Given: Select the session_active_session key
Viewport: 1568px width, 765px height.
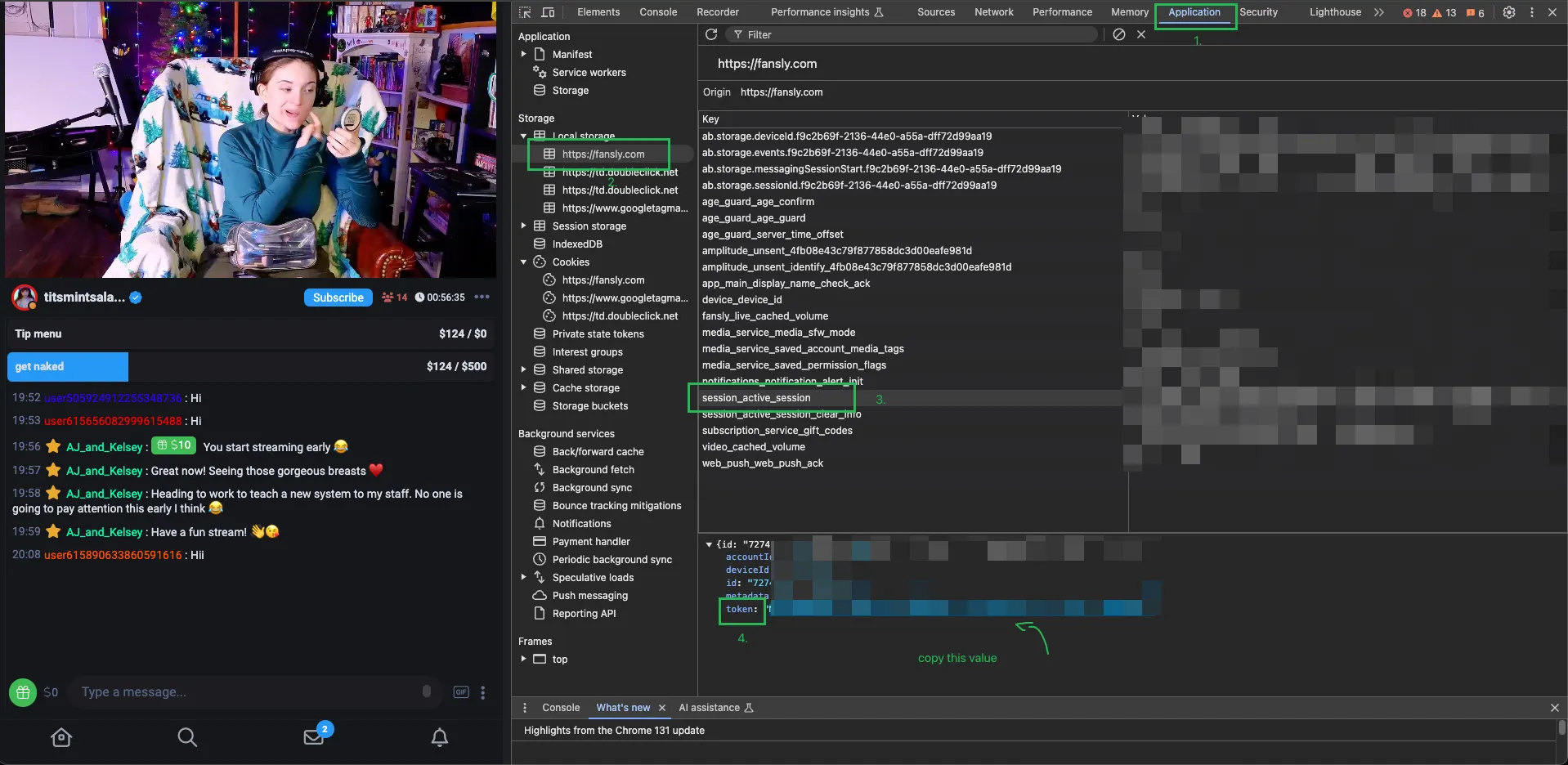Looking at the screenshot, I should click(x=756, y=398).
